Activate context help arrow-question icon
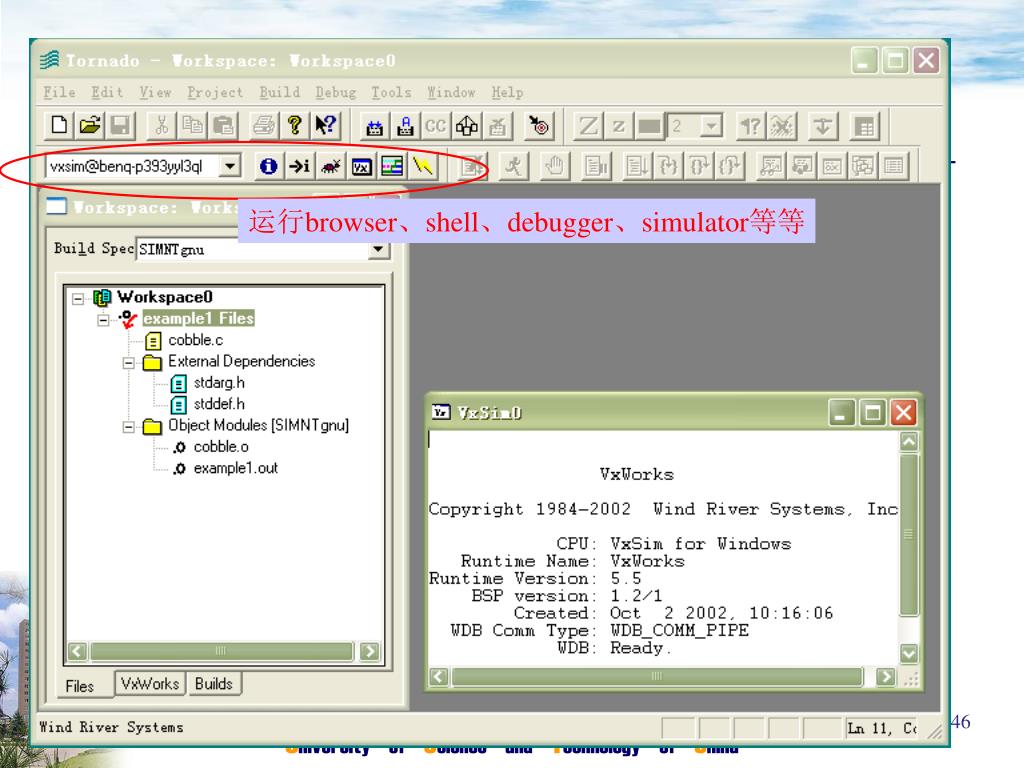Screen dimensions: 1024x768 pos(325,125)
